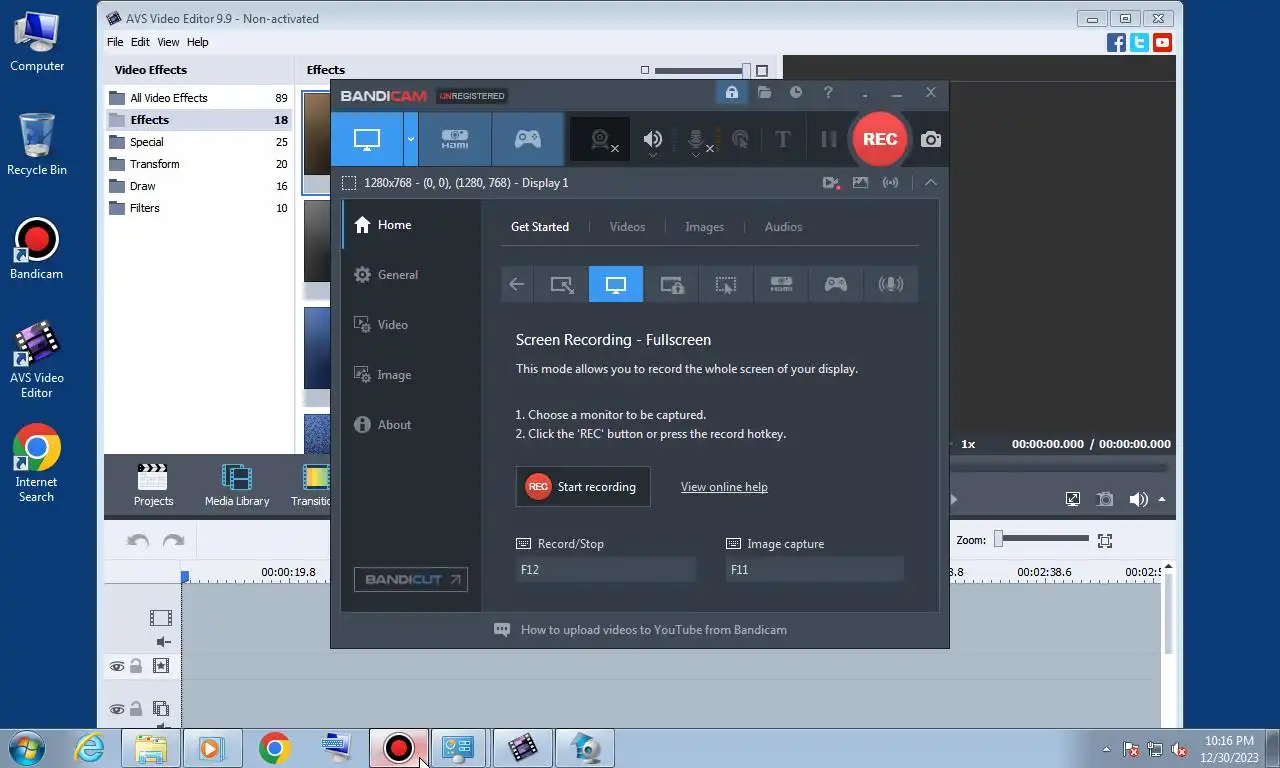Click the zoom-to-fit icon beside AVS Zoom slider
Image resolution: width=1280 pixels, height=768 pixels.
pyautogui.click(x=1105, y=540)
